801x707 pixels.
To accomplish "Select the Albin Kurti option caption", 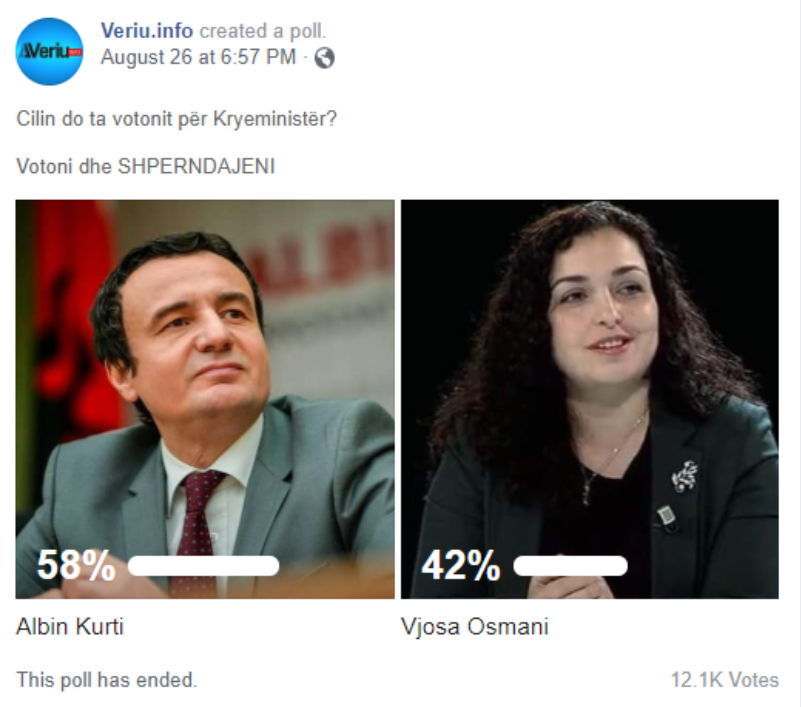I will click(70, 628).
